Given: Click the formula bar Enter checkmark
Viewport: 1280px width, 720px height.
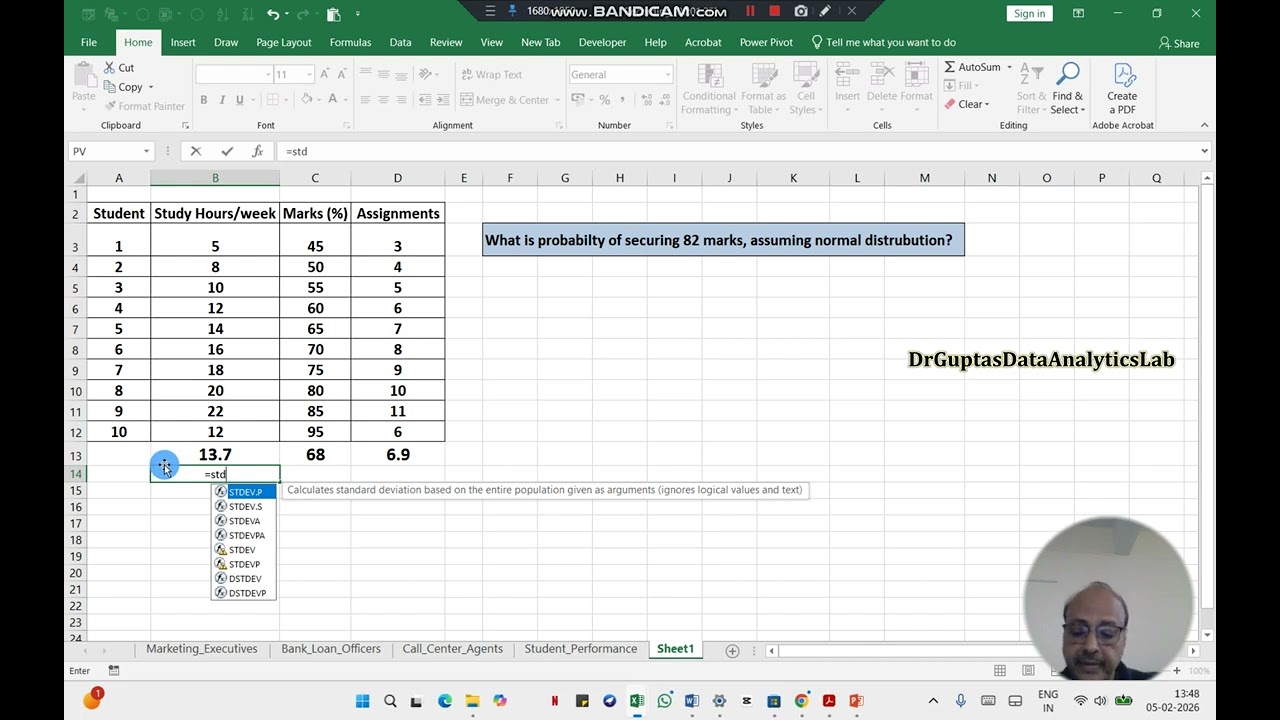Looking at the screenshot, I should [227, 151].
